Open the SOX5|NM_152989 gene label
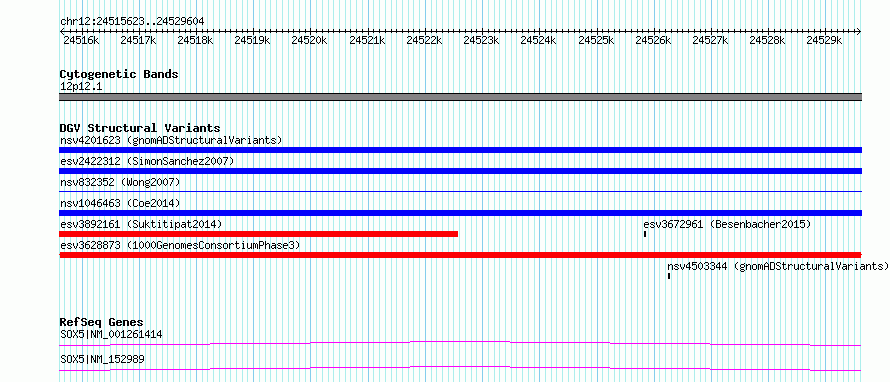Screen dimensions: 890x382 point(102,359)
